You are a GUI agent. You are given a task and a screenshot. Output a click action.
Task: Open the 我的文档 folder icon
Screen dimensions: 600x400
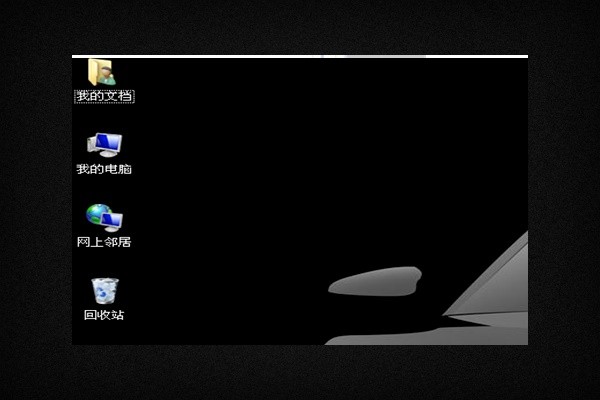point(102,72)
